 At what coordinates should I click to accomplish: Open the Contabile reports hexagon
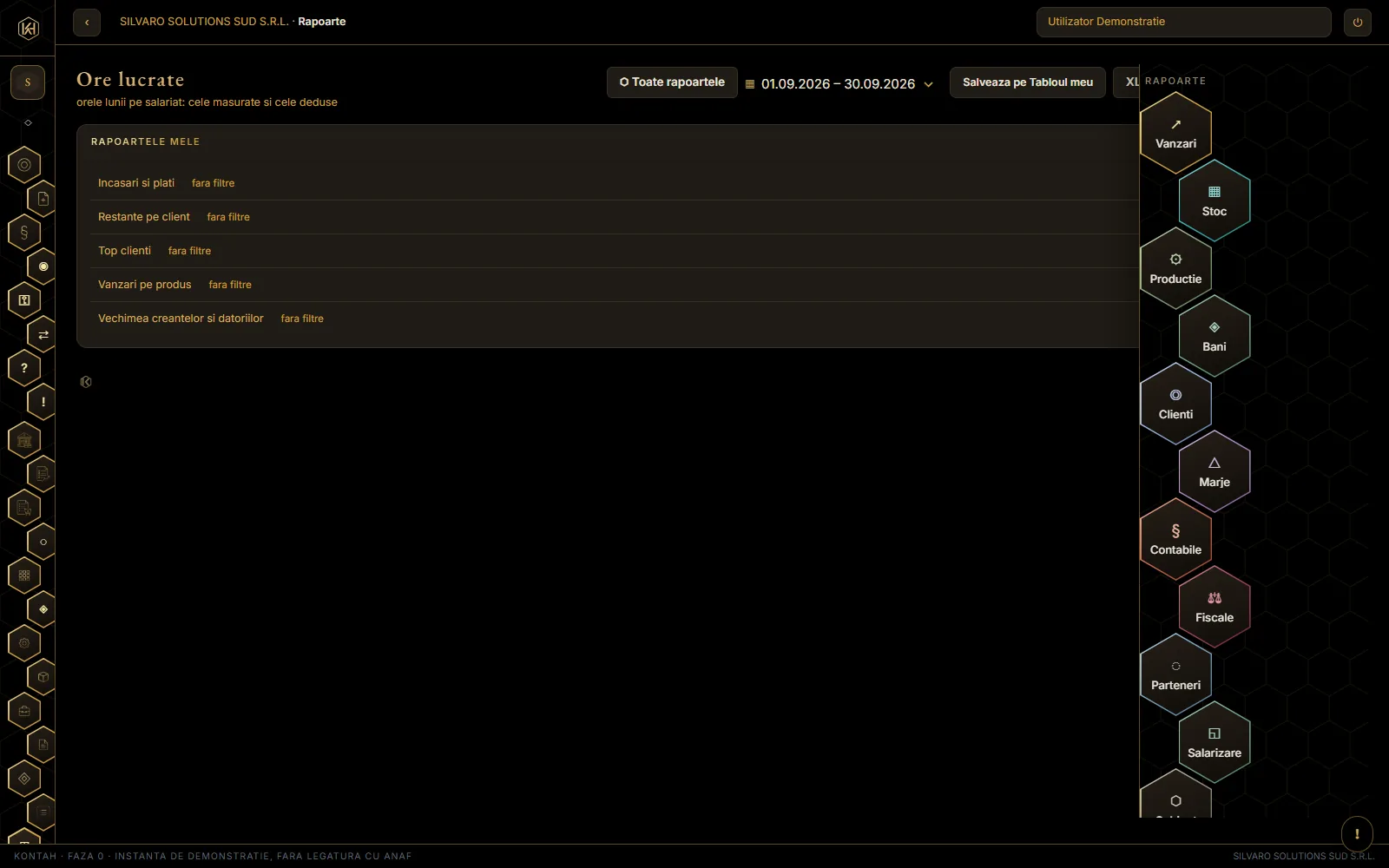[x=1175, y=539]
